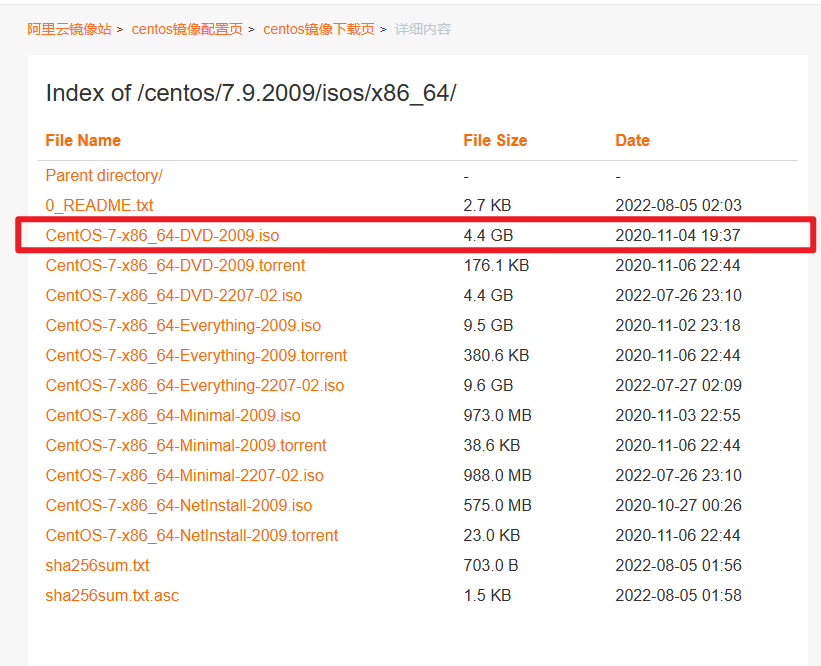Click the date 2020-10-27 00:26
Viewport: 821px width, 666px height.
[679, 505]
